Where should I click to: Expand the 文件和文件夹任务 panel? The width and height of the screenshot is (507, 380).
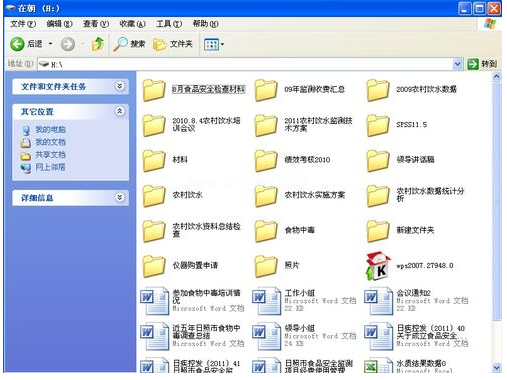click(120, 86)
